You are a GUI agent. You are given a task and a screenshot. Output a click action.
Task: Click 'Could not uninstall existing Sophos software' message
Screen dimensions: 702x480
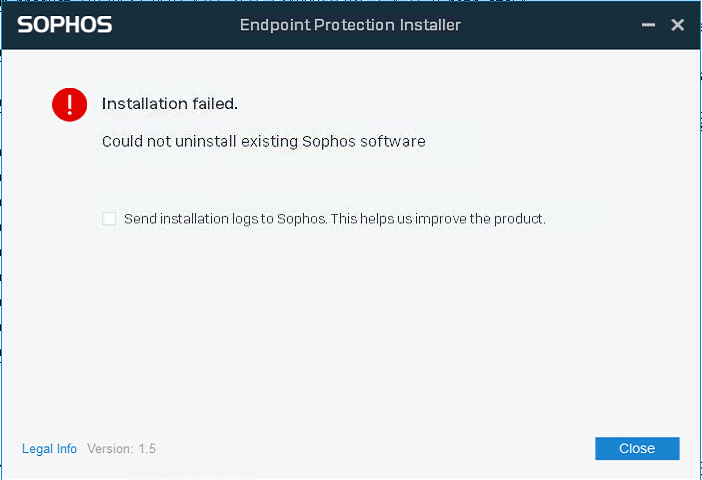(x=264, y=141)
